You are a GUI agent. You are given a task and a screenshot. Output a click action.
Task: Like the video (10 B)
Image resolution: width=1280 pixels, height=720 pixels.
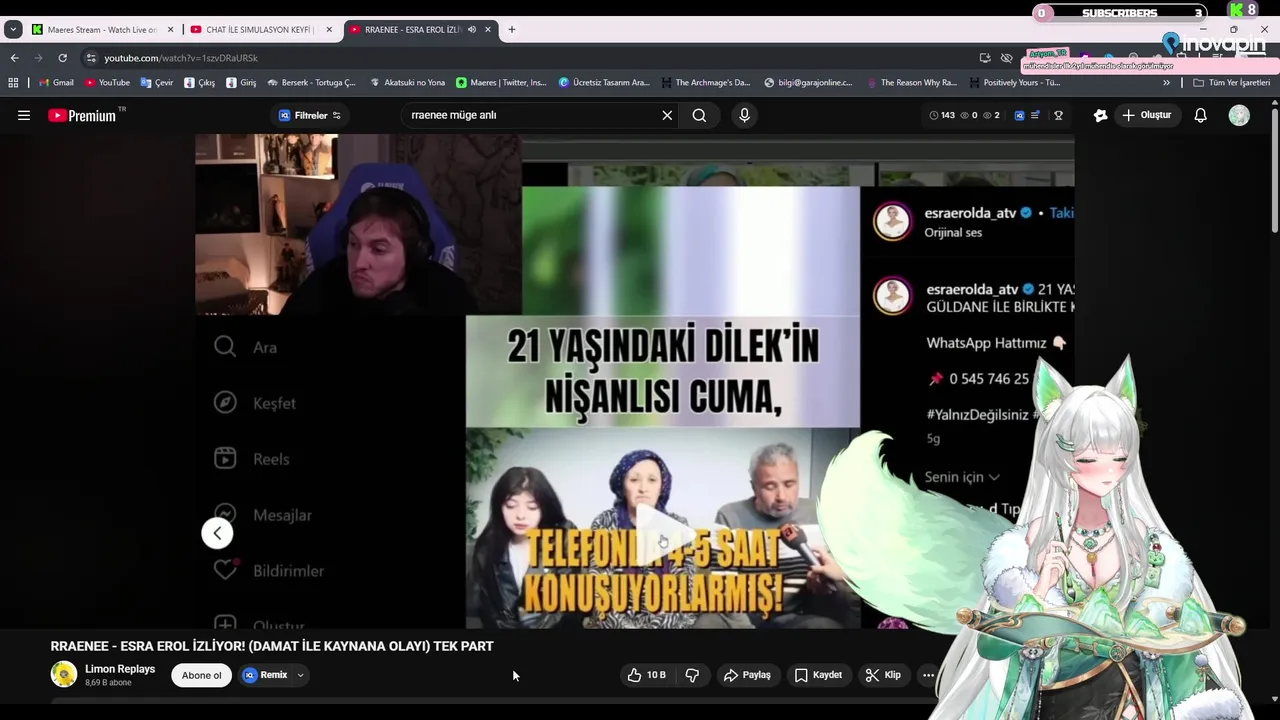(x=646, y=675)
